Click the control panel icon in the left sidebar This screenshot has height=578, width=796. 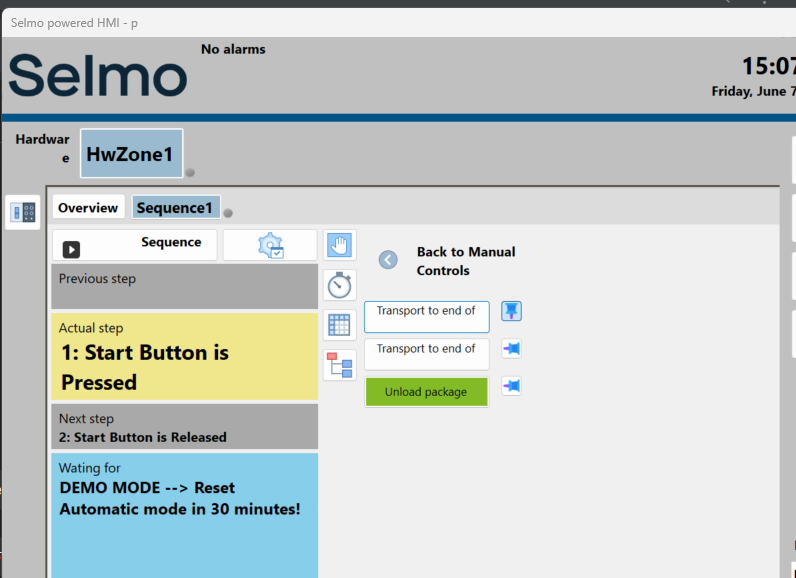click(23, 212)
